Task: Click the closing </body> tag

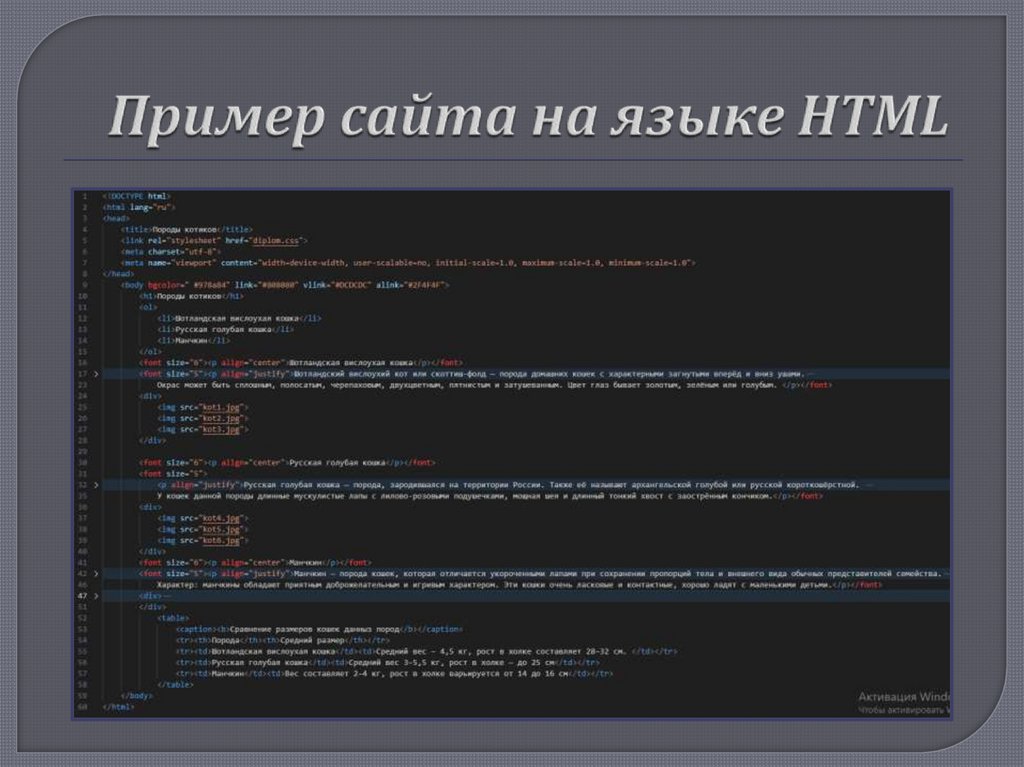Action: click(x=136, y=696)
